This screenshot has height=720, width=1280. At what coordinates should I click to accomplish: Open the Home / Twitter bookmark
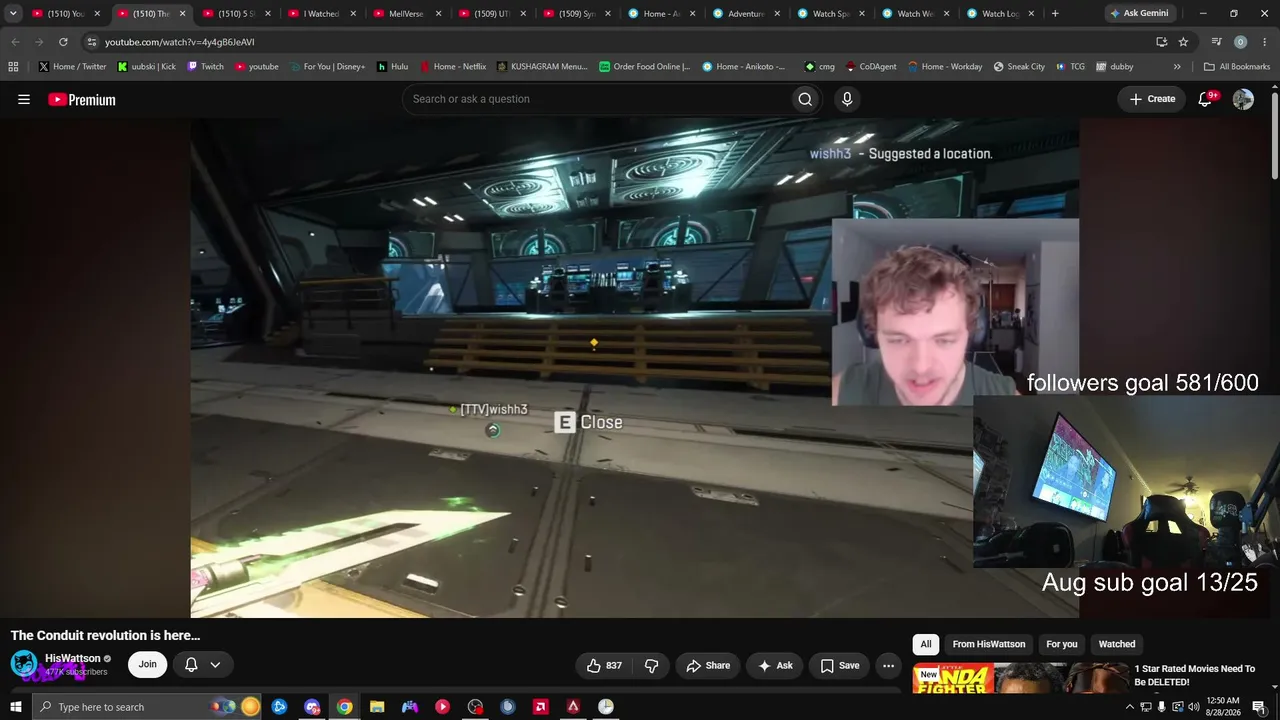[x=72, y=67]
